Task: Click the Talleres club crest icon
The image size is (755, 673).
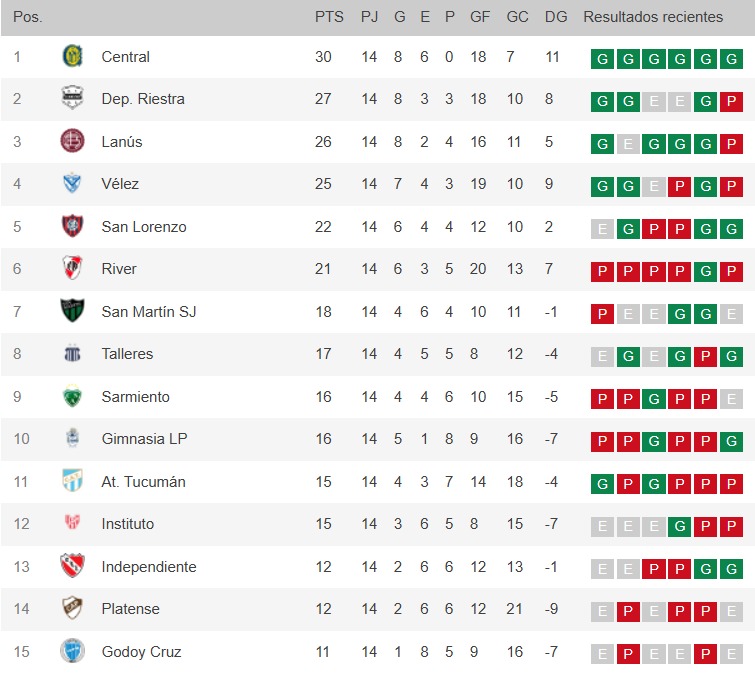Action: click(x=73, y=354)
